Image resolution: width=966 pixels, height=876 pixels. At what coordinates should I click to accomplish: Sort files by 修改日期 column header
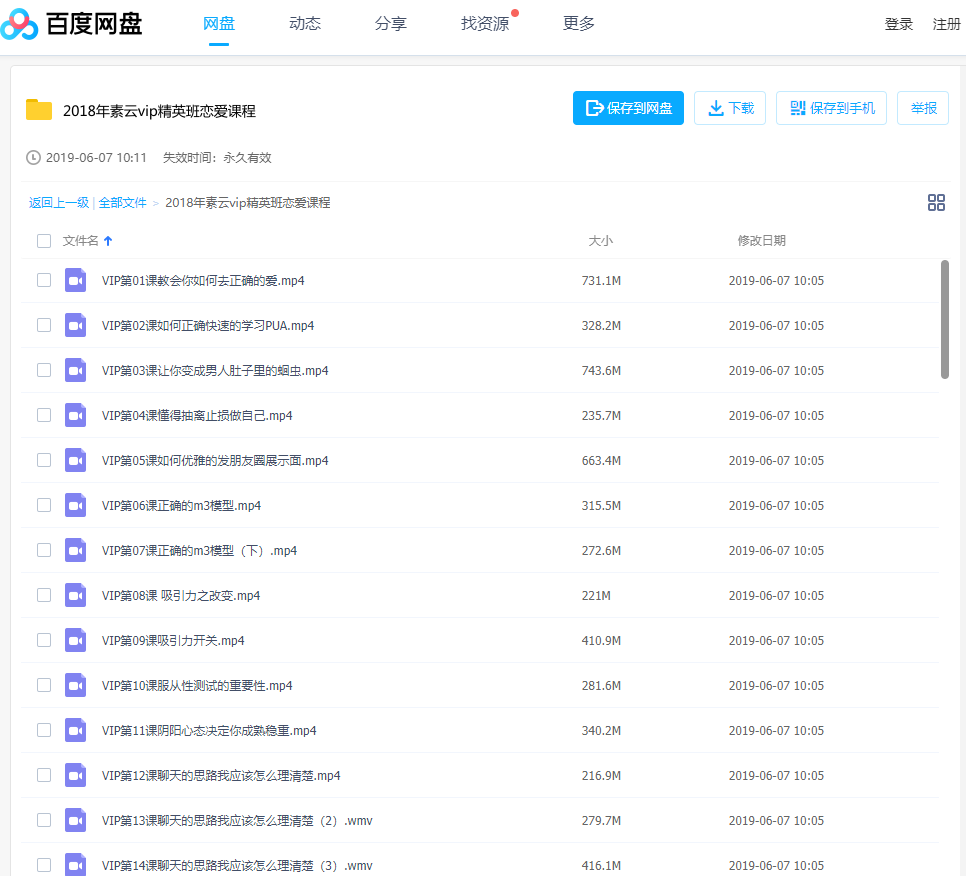(761, 241)
